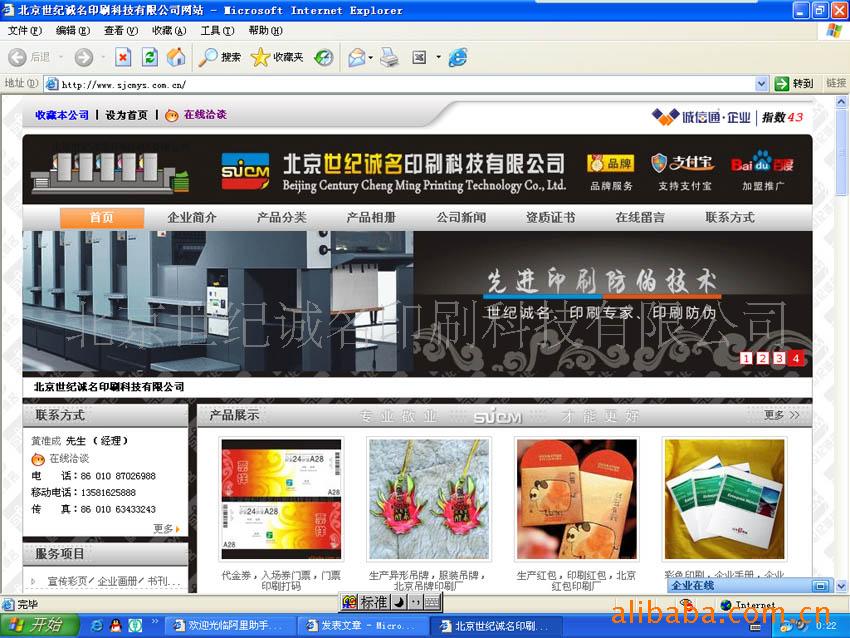
Task: Select the 产品分类 navigation tab
Action: click(x=282, y=218)
